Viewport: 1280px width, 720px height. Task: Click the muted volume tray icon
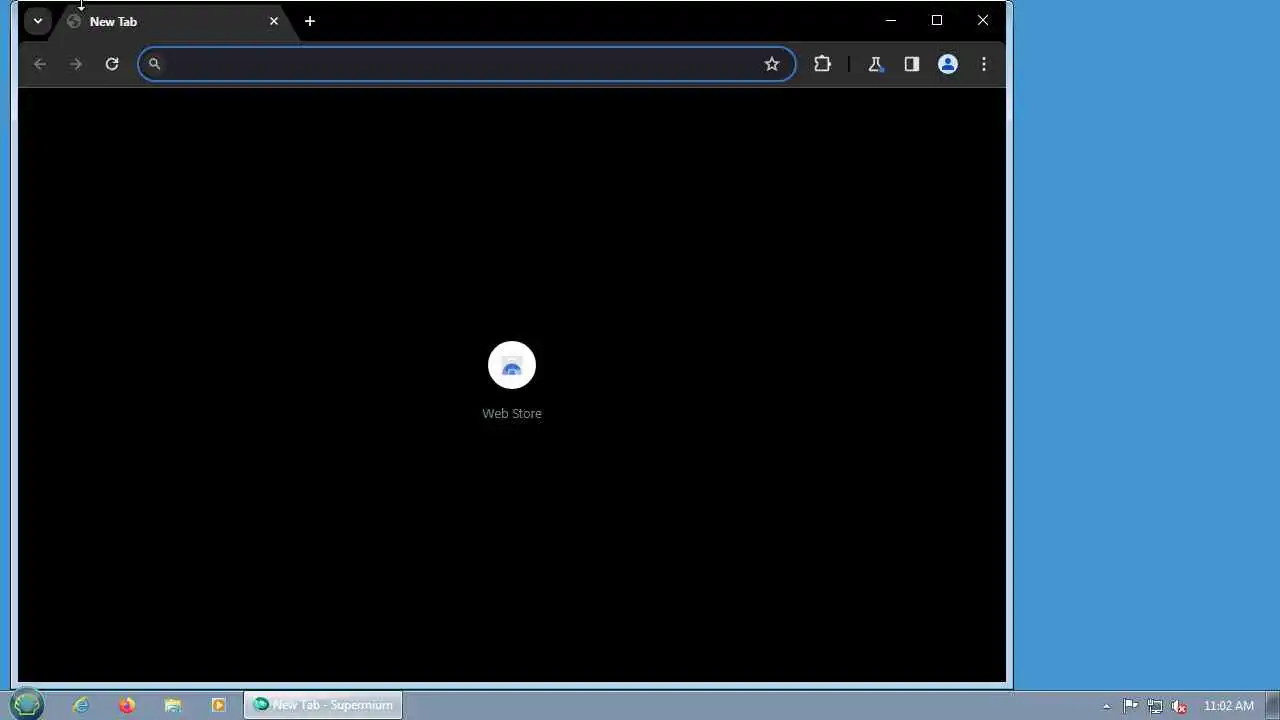click(x=1179, y=706)
